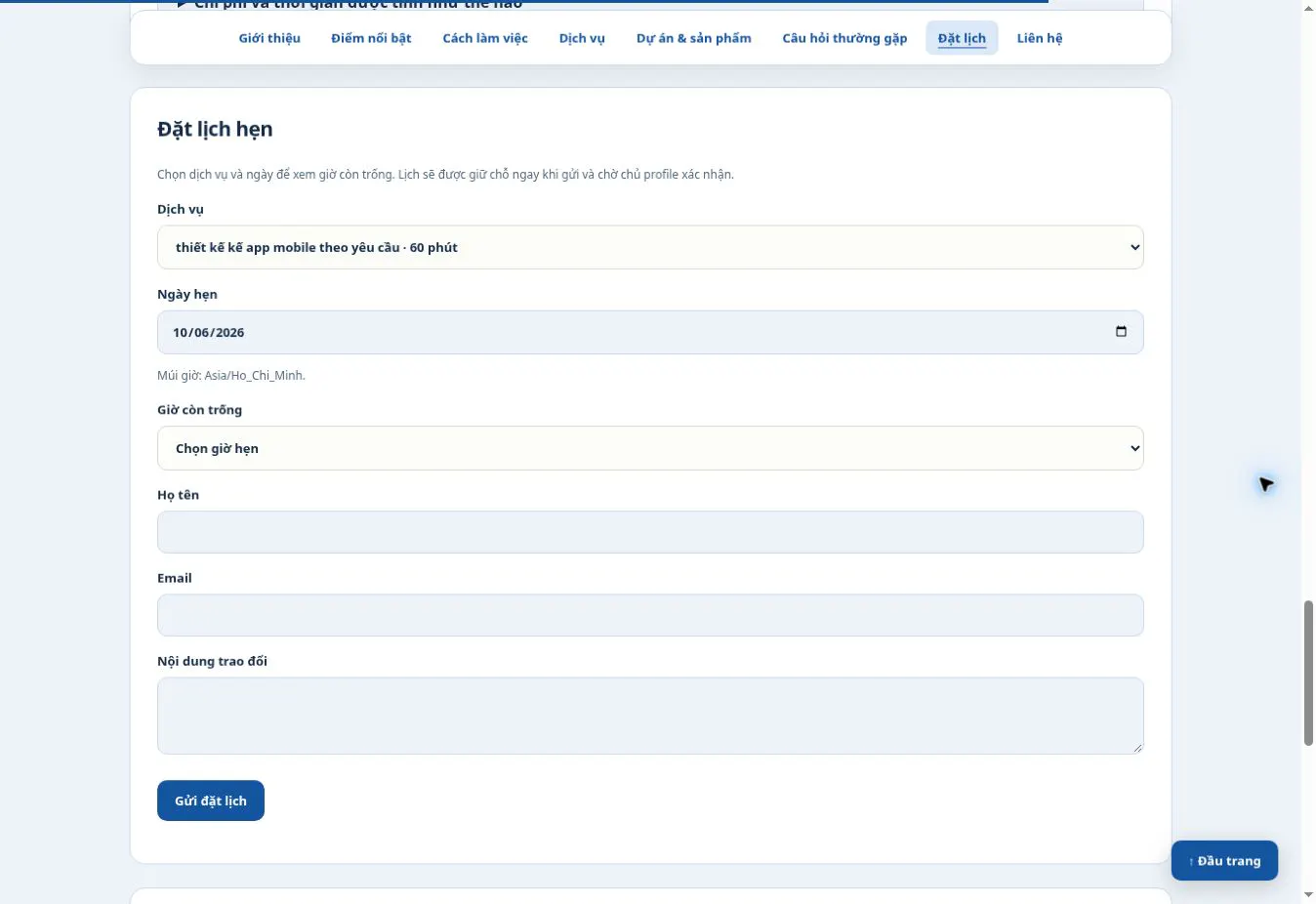Select the Đặt lịch nav tab

click(962, 38)
